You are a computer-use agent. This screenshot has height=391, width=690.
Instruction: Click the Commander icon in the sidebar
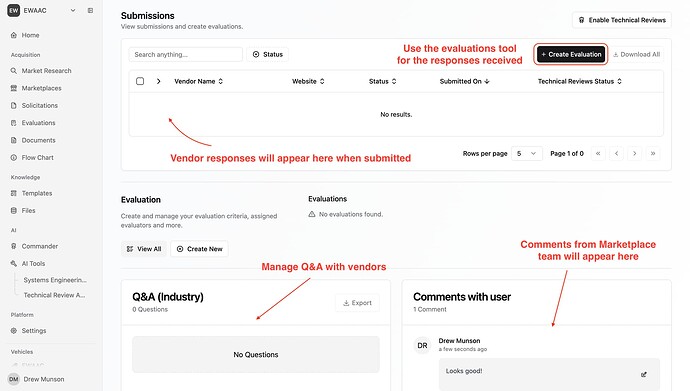pyautogui.click(x=14, y=246)
